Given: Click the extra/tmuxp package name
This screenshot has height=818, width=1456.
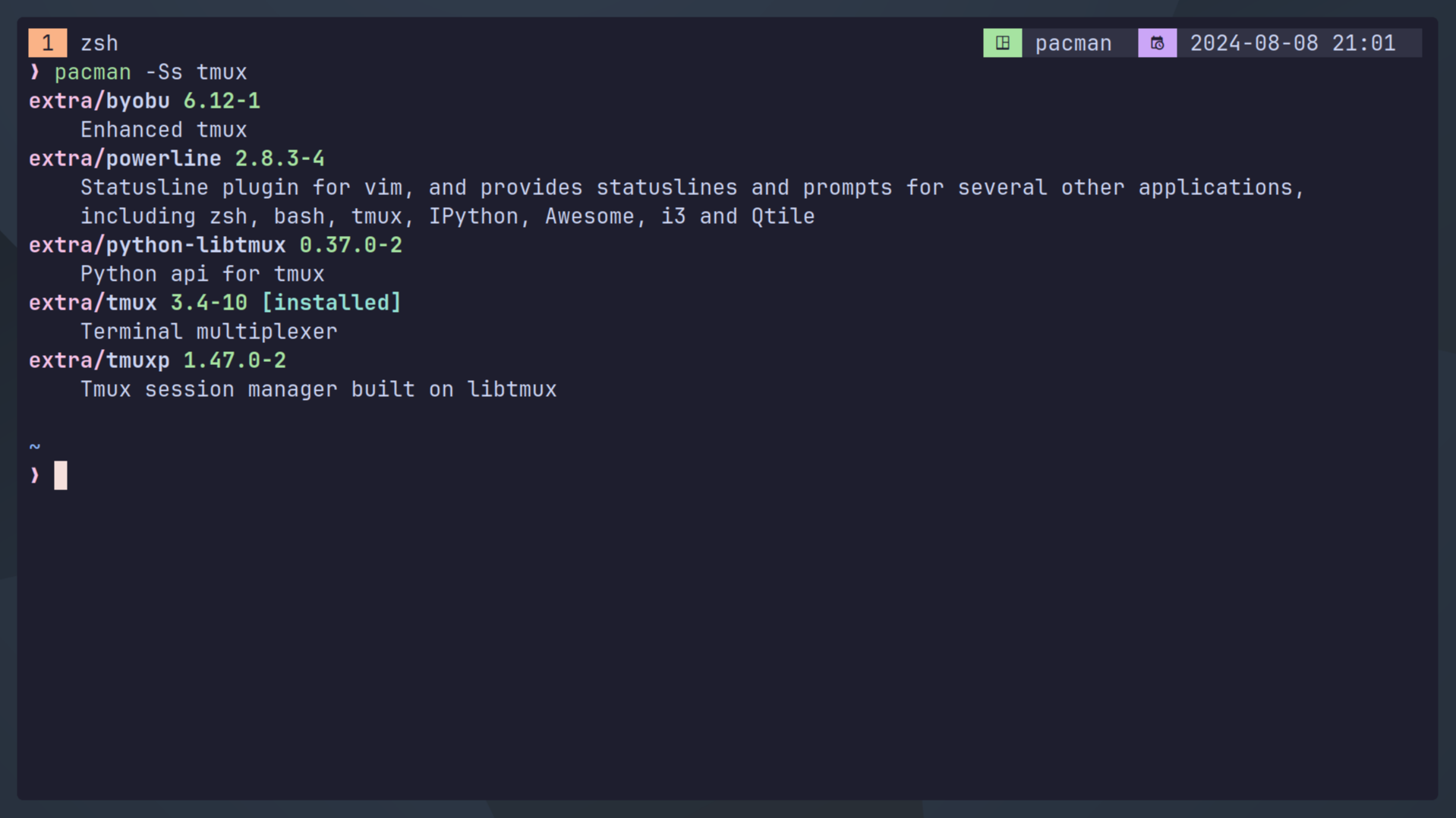Looking at the screenshot, I should click(99, 360).
